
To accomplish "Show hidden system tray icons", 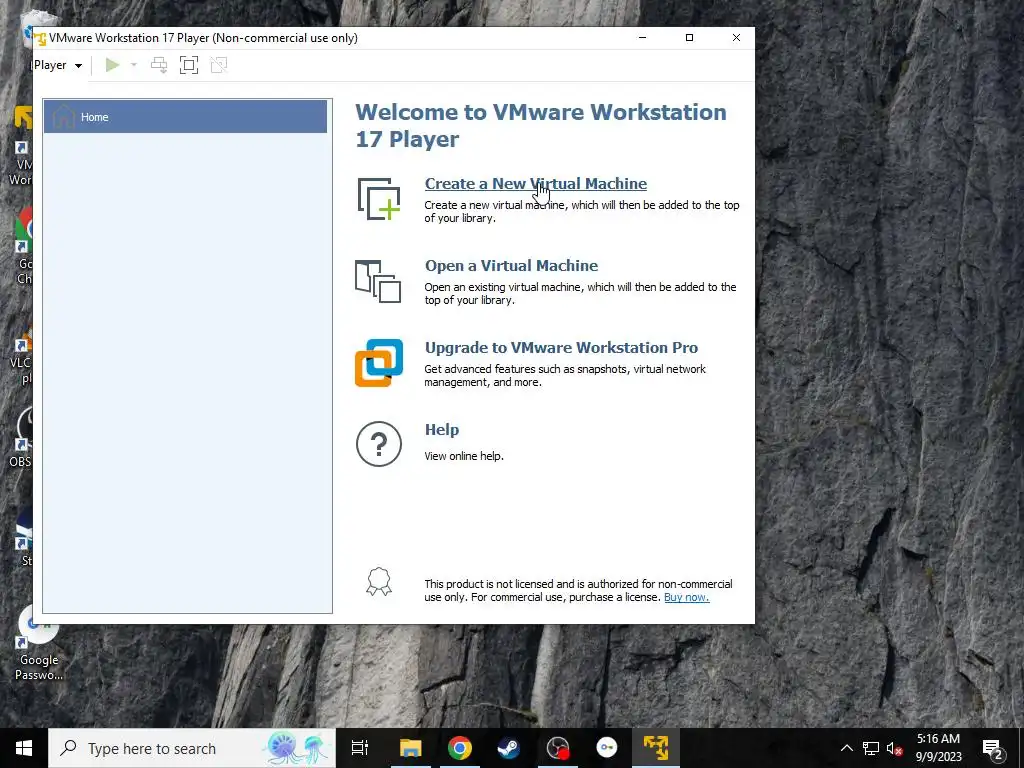I will (x=846, y=748).
